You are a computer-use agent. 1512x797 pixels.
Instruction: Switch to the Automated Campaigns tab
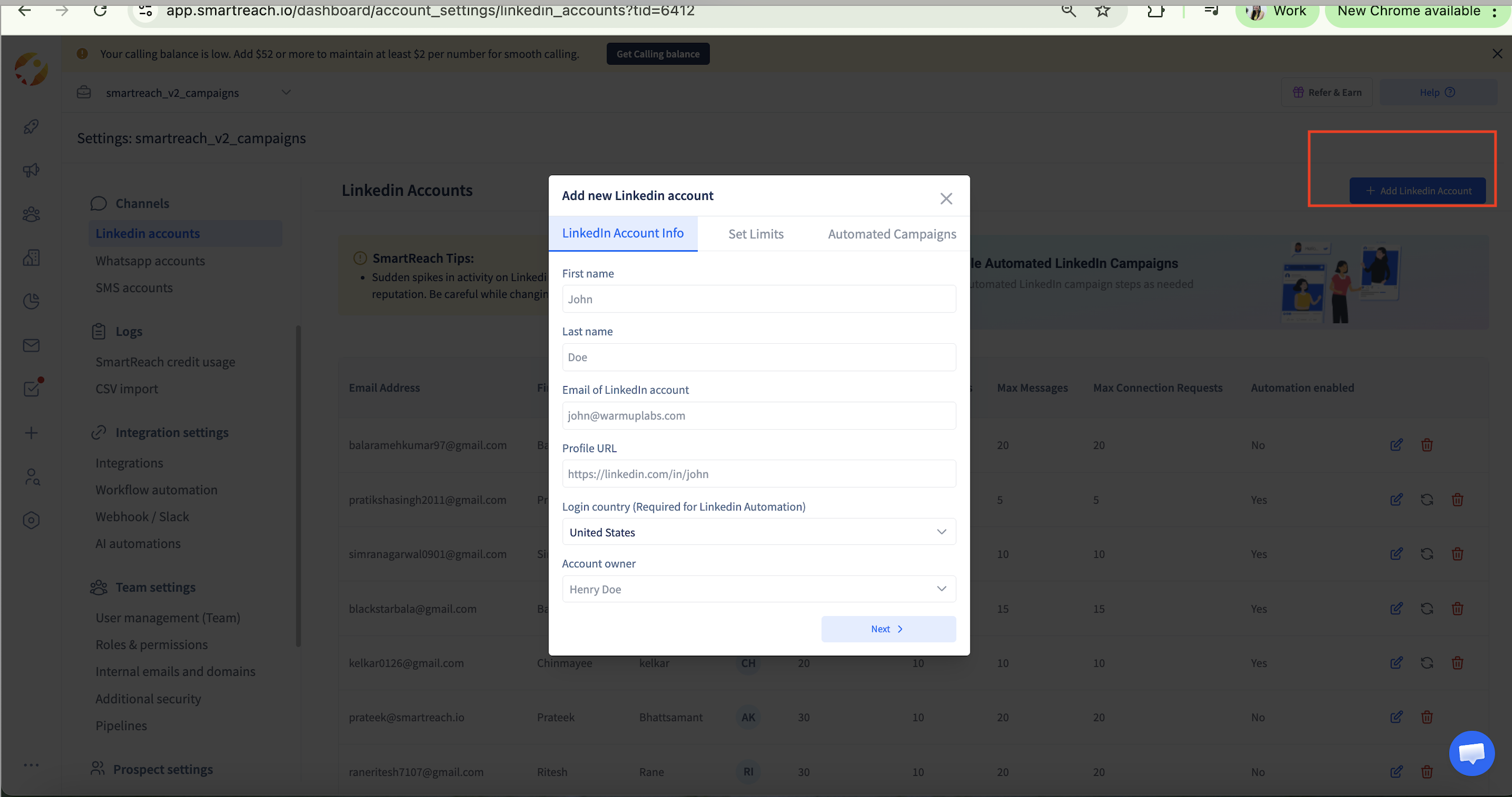[891, 234]
